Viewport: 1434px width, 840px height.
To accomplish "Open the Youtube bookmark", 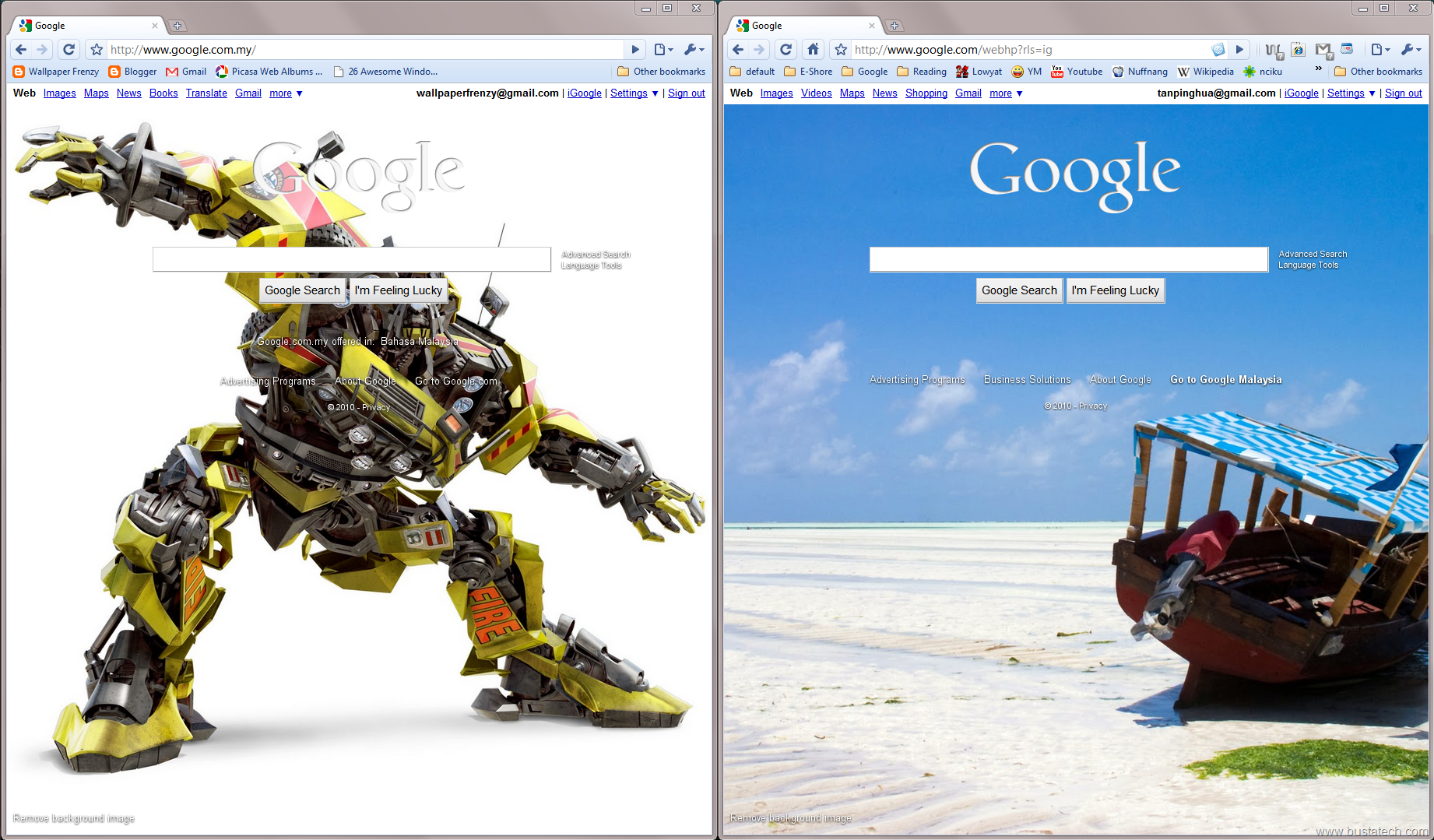I will point(1077,72).
